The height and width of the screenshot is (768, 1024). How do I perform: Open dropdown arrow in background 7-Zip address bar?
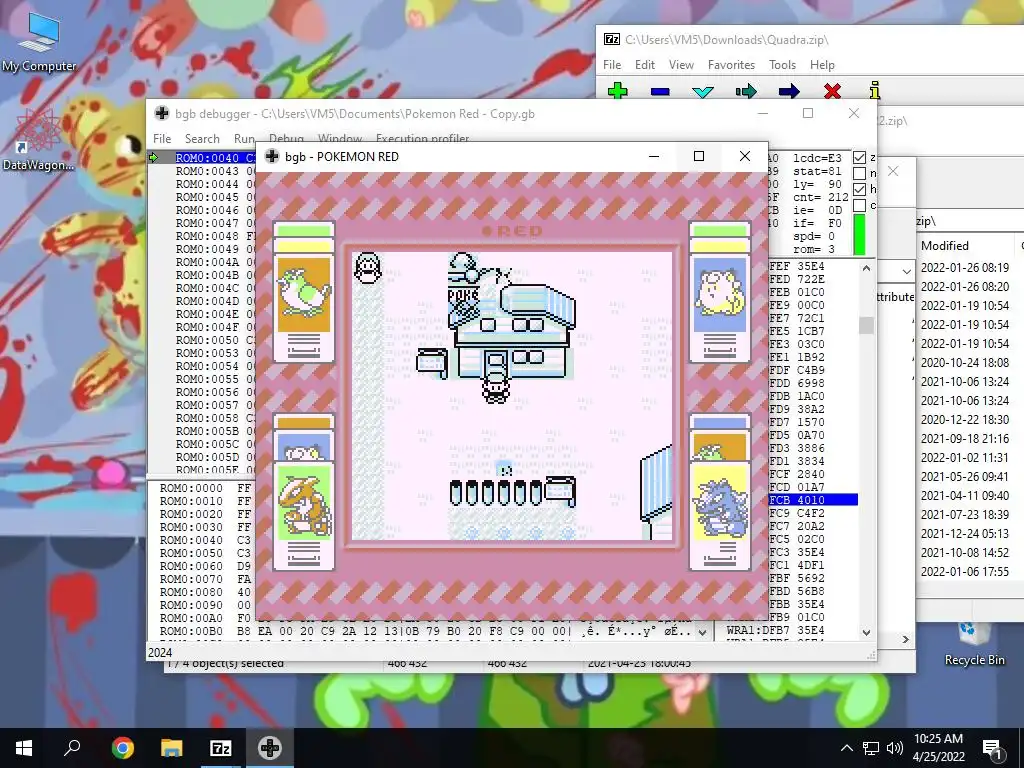coord(906,270)
